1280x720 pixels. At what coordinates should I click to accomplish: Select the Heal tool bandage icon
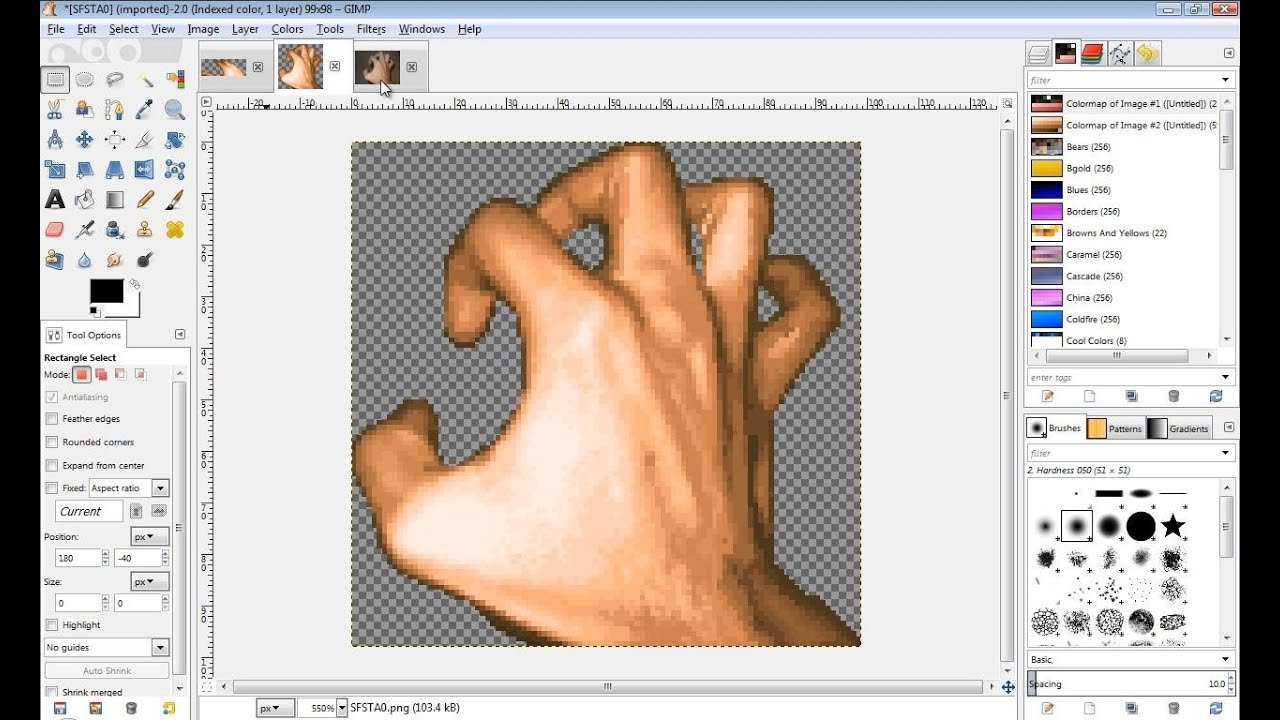175,230
